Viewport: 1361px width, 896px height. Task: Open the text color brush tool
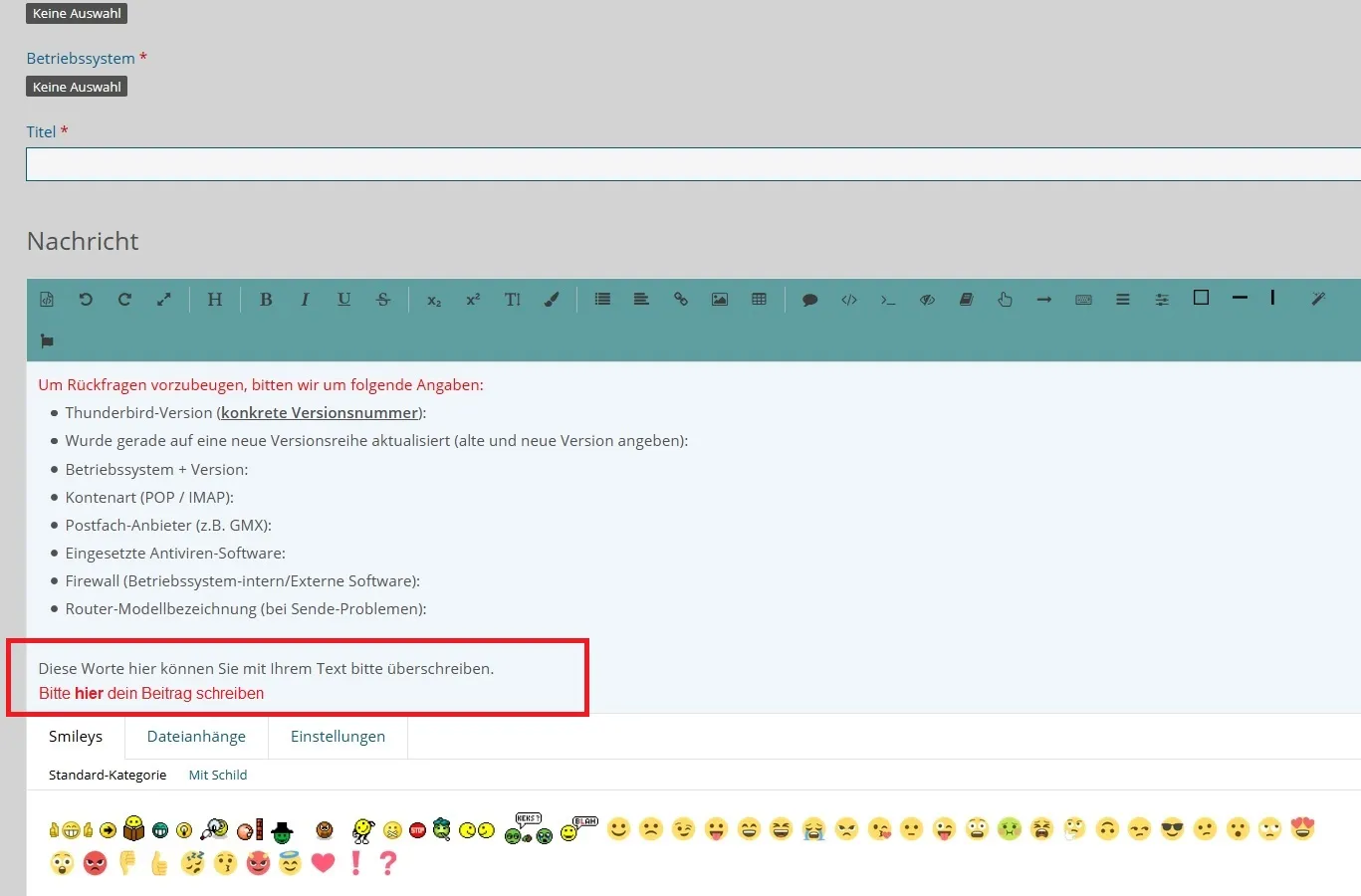click(552, 299)
